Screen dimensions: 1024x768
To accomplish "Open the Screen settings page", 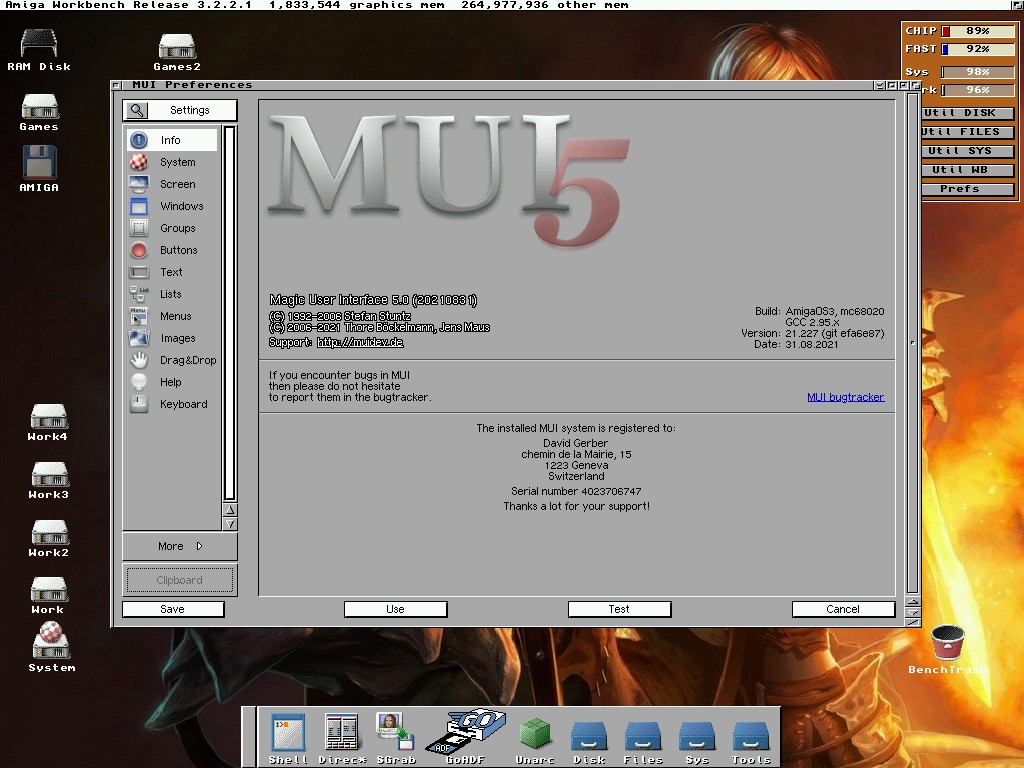I will 172,184.
